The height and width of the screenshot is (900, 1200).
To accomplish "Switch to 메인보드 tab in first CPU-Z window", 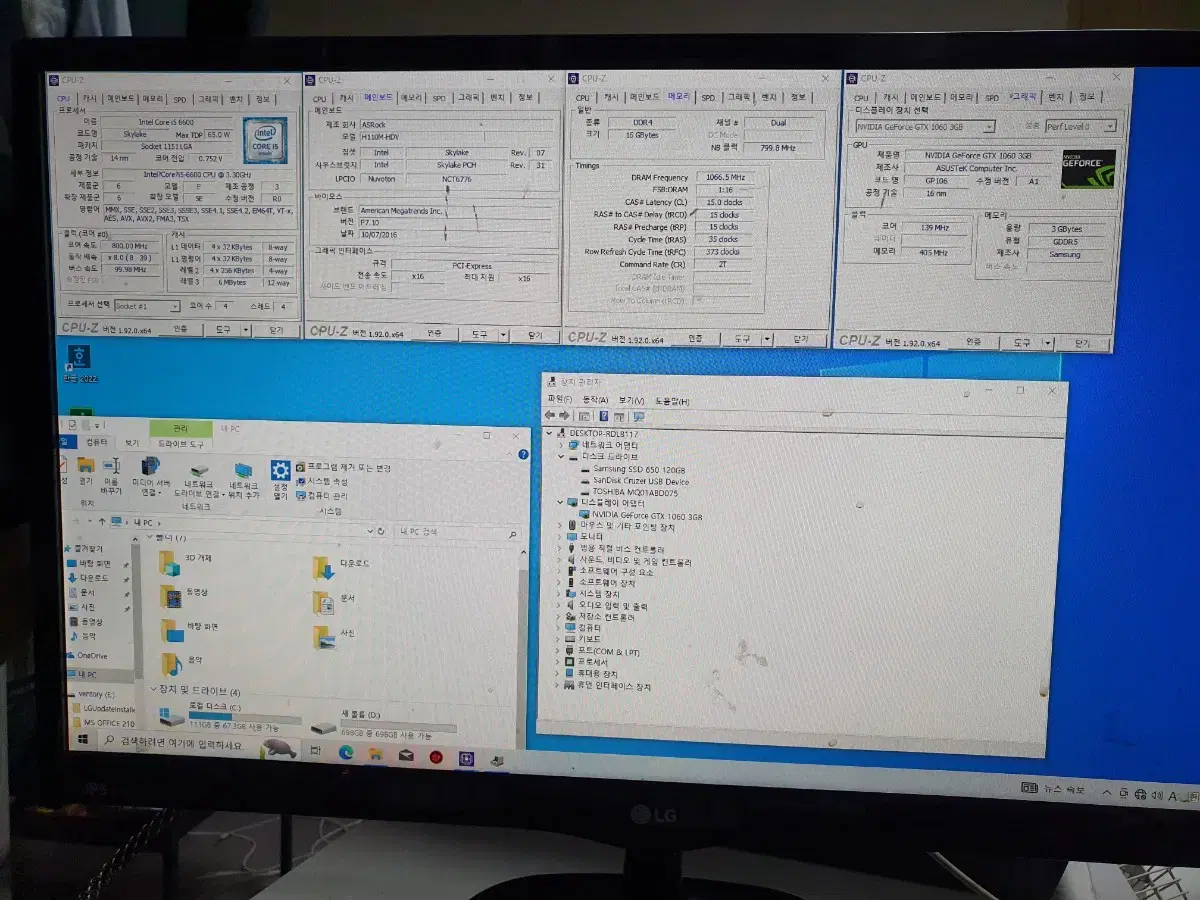I will point(122,99).
